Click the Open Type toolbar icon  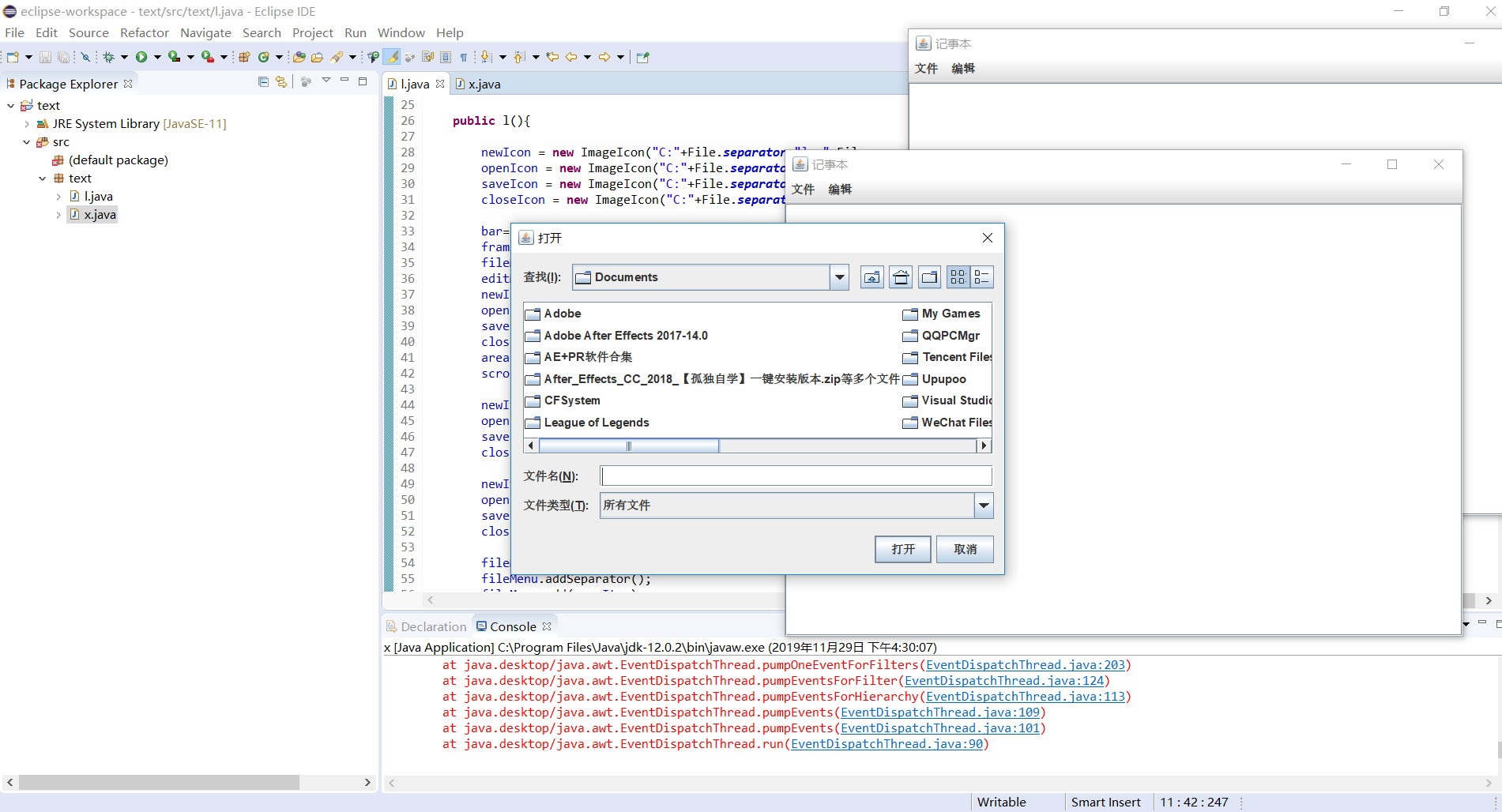(x=299, y=57)
